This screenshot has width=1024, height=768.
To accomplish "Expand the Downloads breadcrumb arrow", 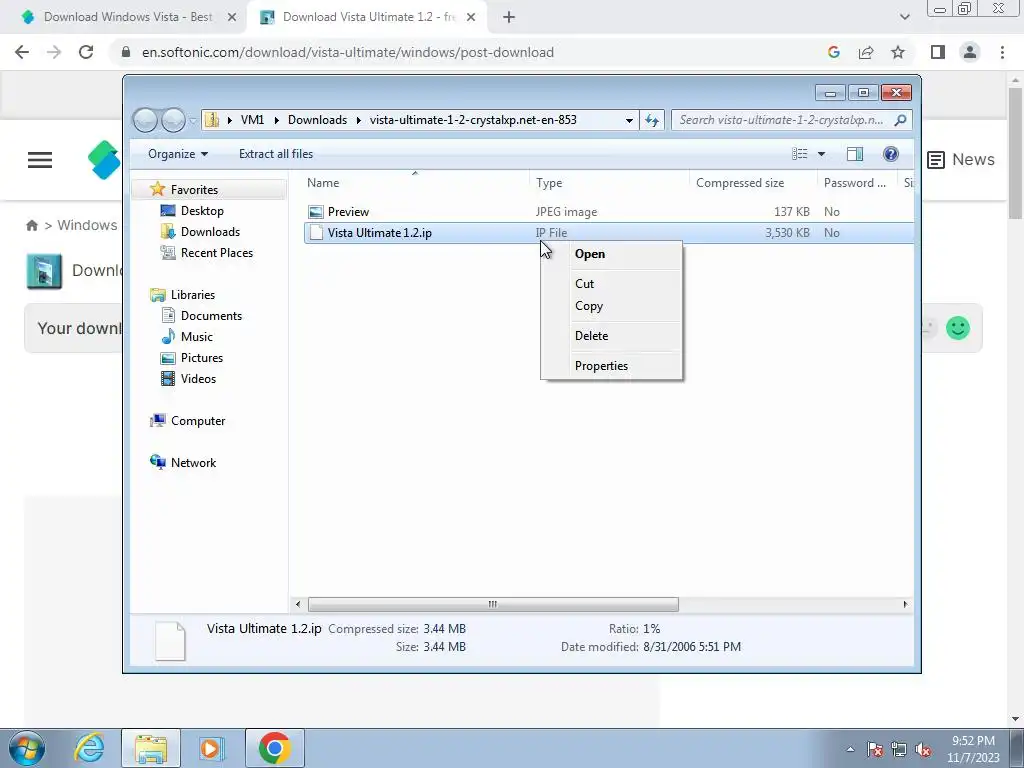I will pos(359,120).
